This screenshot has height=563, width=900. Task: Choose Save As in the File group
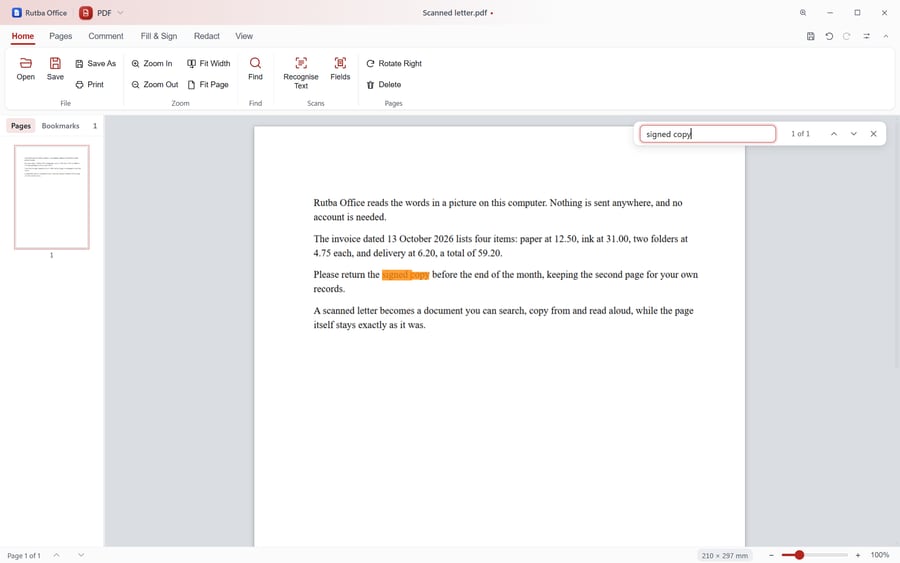(x=95, y=63)
